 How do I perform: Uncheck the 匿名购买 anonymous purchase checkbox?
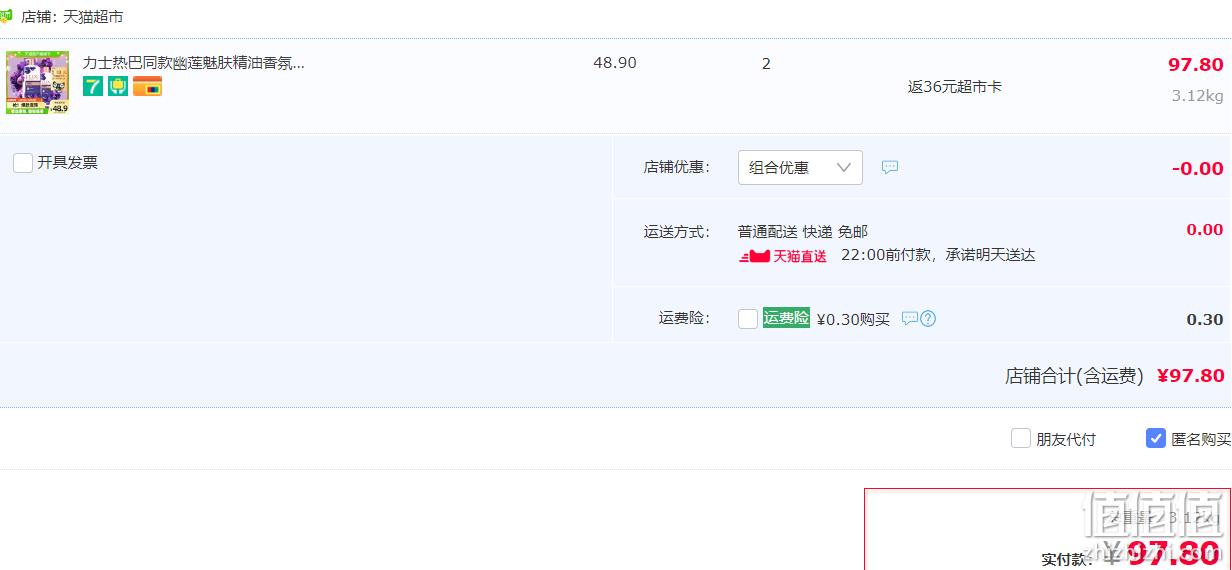point(1156,438)
